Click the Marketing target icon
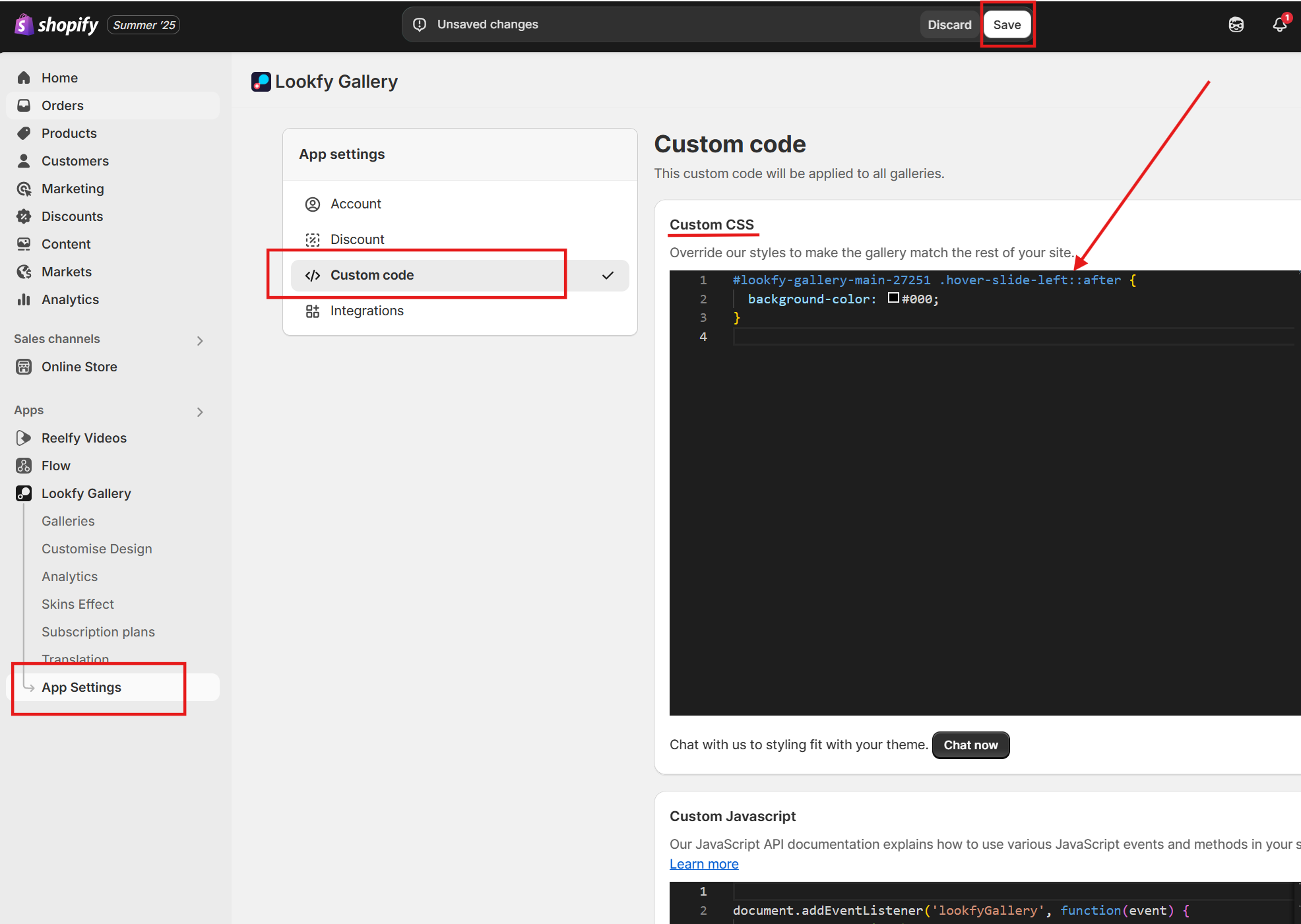The width and height of the screenshot is (1301, 924). tap(24, 189)
